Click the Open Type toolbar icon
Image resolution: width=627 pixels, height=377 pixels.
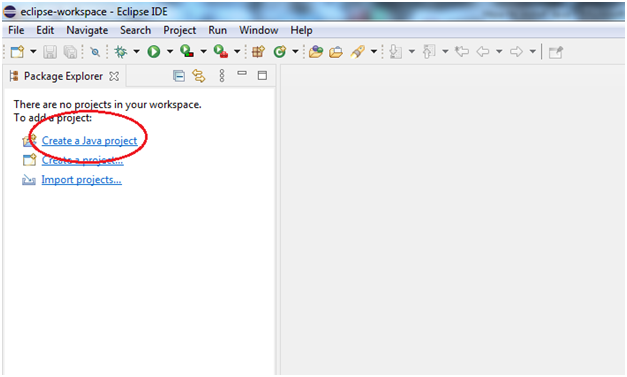click(316, 52)
